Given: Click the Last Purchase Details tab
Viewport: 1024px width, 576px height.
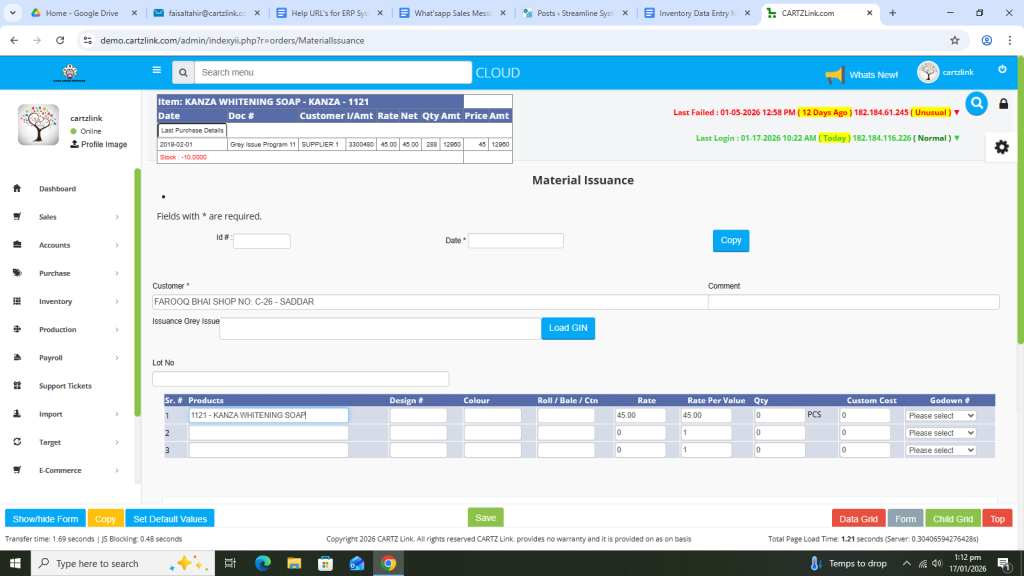Looking at the screenshot, I should (x=193, y=130).
